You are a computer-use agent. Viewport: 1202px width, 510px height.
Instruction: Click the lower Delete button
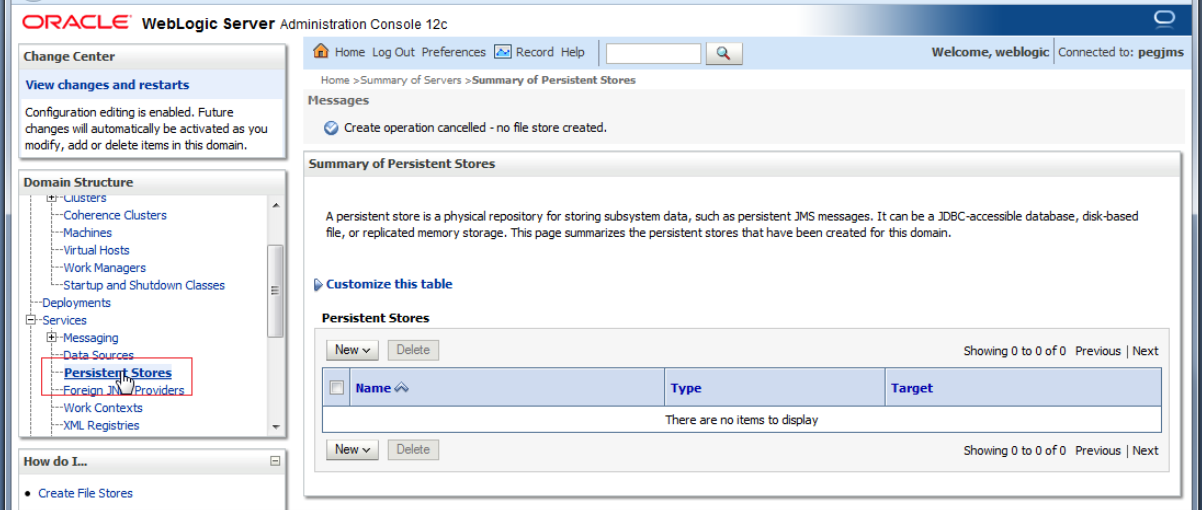click(413, 450)
